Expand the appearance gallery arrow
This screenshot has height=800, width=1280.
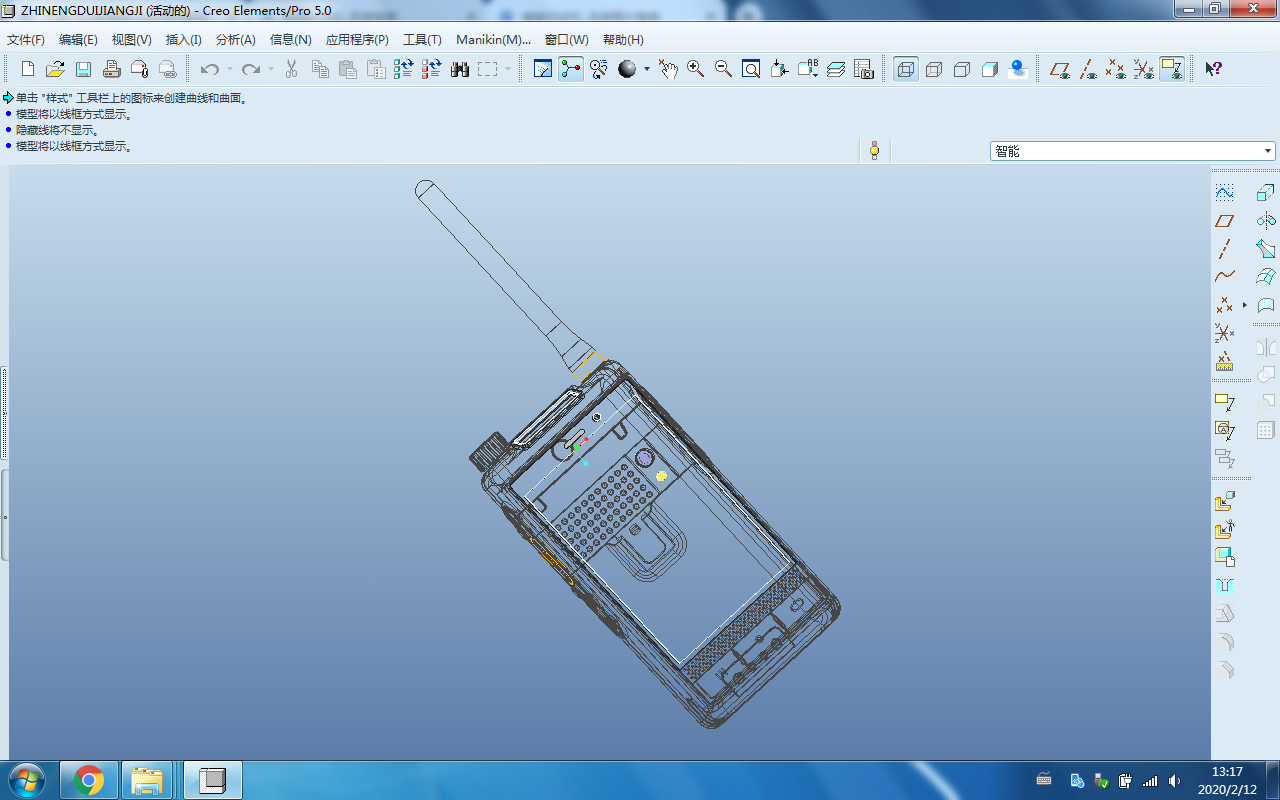(x=647, y=69)
